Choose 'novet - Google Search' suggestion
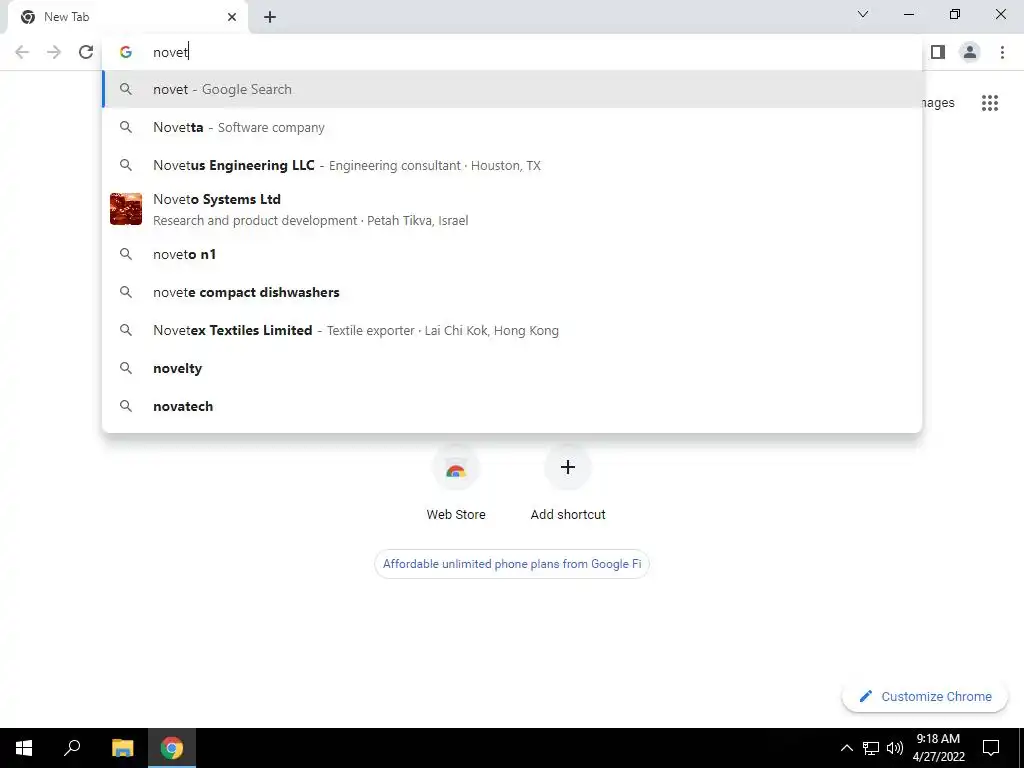The image size is (1024, 768). coord(512,89)
